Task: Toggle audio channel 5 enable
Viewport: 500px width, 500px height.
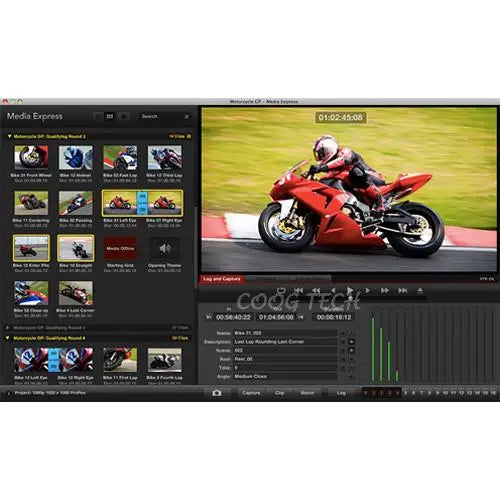Action: (405, 393)
